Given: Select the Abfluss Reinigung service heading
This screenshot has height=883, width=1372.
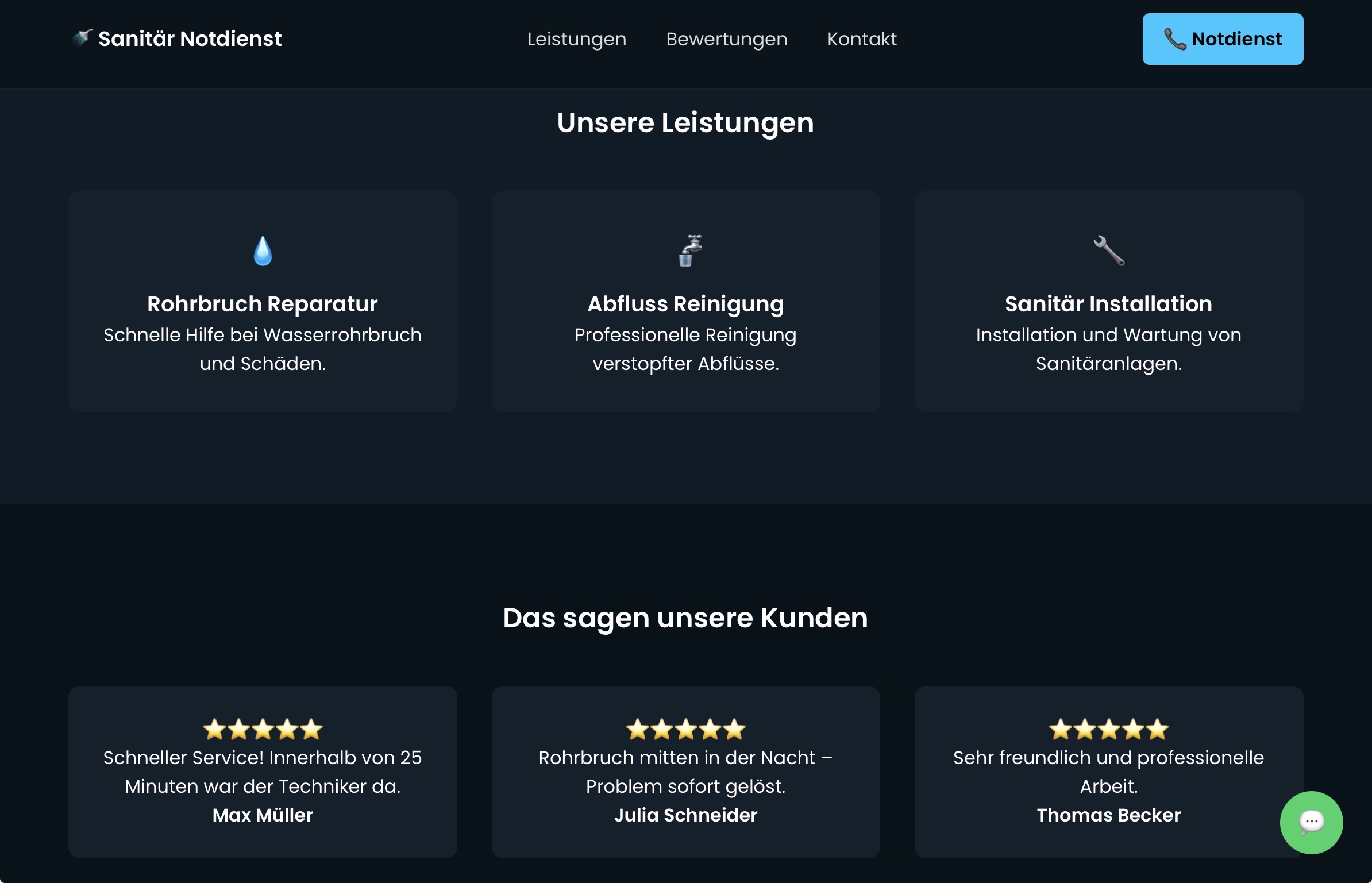Looking at the screenshot, I should tap(685, 304).
